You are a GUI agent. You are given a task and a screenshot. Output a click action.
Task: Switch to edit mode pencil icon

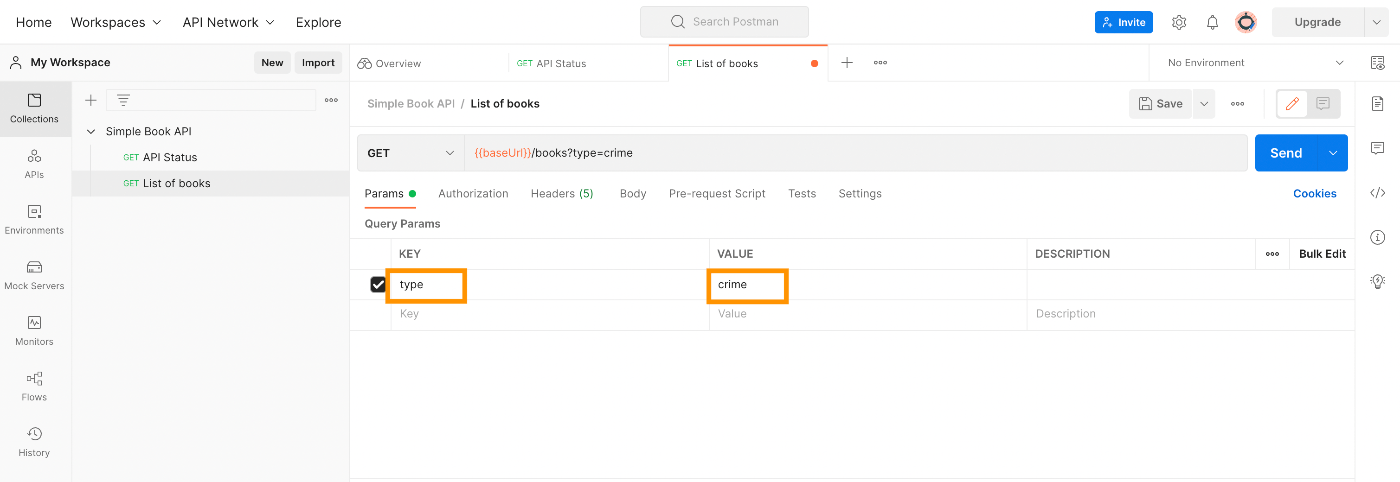(1292, 103)
